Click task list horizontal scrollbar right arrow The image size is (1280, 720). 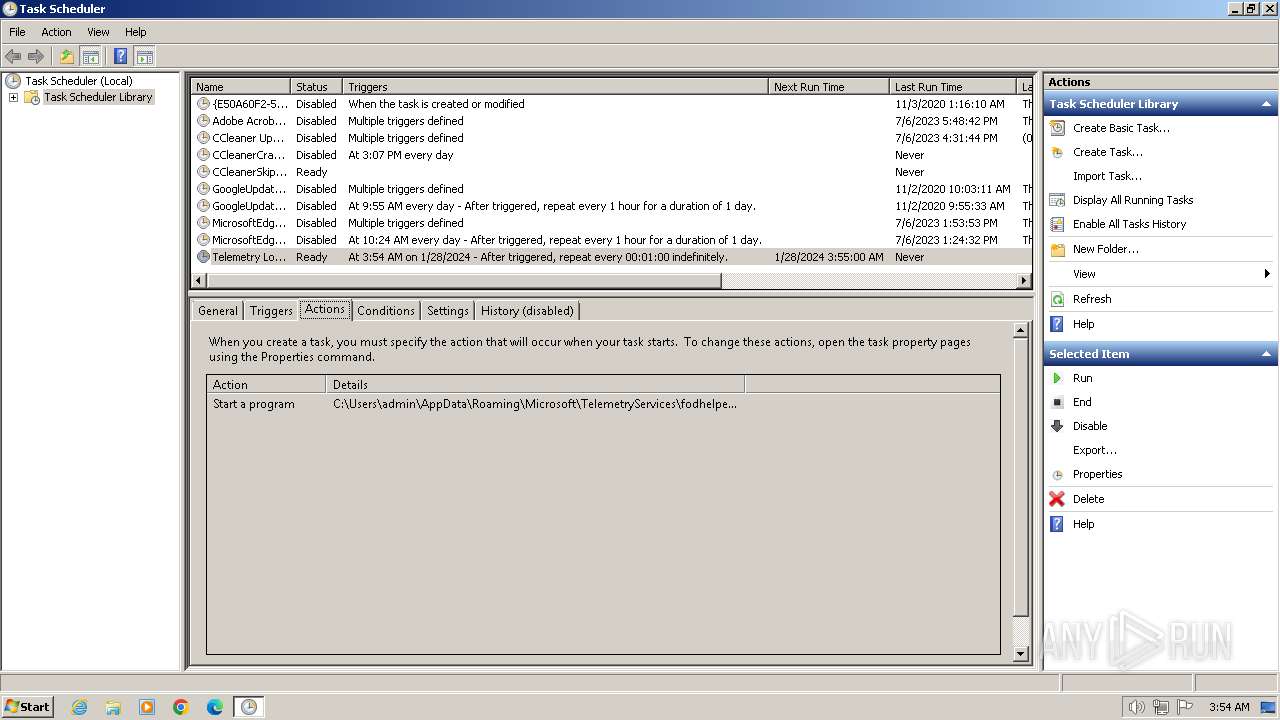coord(1024,281)
